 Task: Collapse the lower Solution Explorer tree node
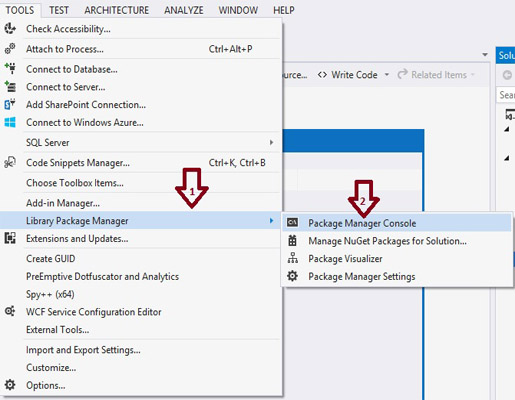[507, 158]
